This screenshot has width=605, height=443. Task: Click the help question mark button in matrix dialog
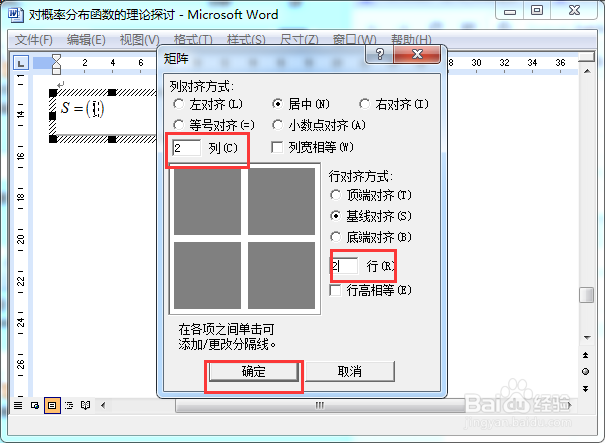[x=379, y=54]
